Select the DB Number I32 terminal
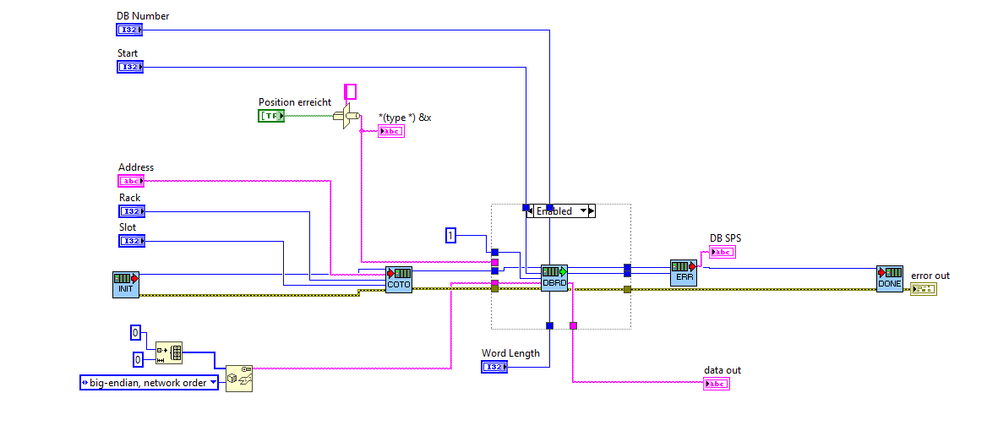The width and height of the screenshot is (998, 437). (x=130, y=30)
